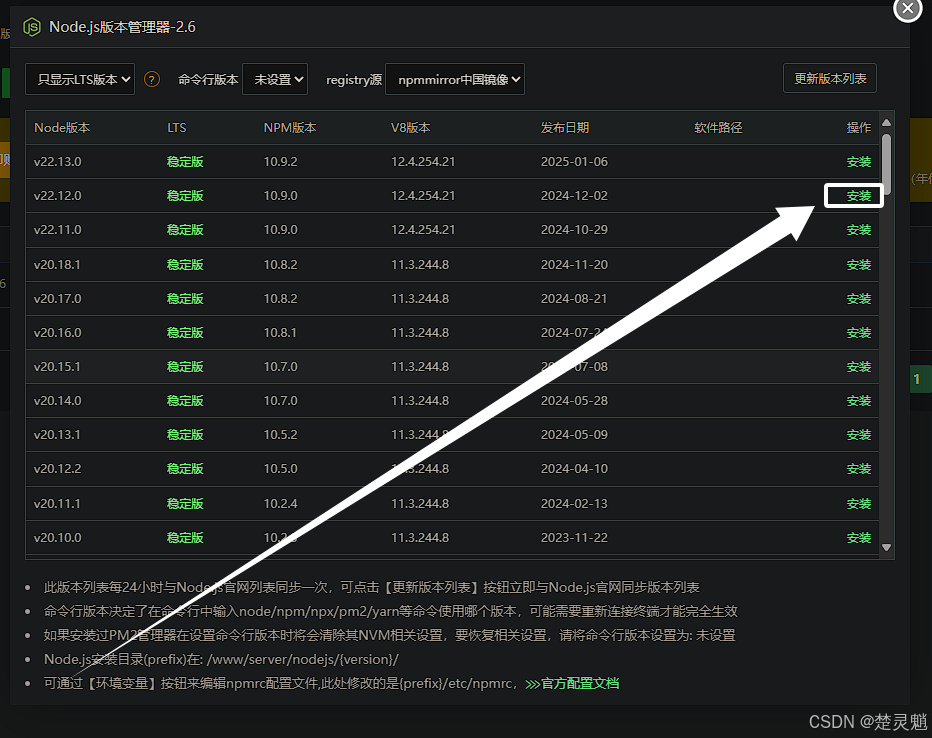Screen dimensions: 932x738
Task: Select the v20.14.0 version cell
Action: [58, 400]
